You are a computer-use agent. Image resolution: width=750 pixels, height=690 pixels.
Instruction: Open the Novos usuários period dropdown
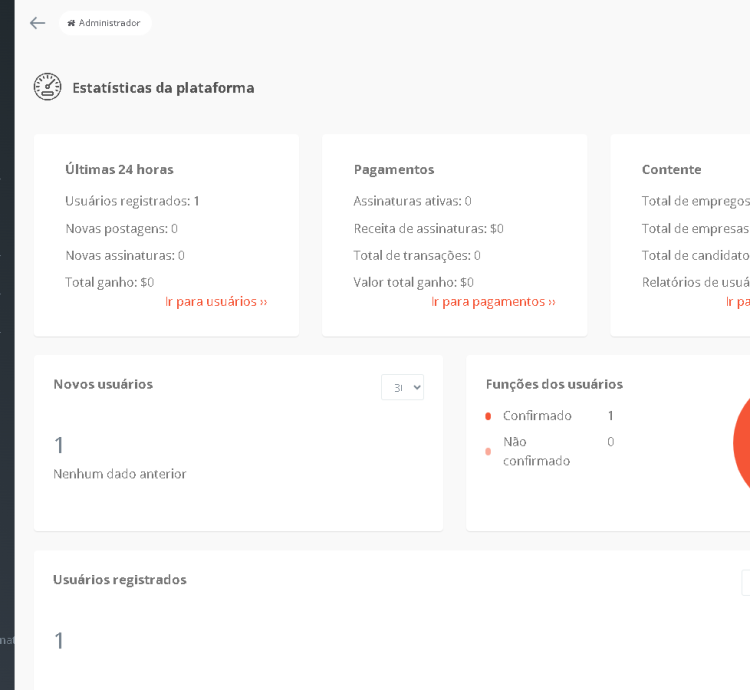pyautogui.click(x=402, y=387)
